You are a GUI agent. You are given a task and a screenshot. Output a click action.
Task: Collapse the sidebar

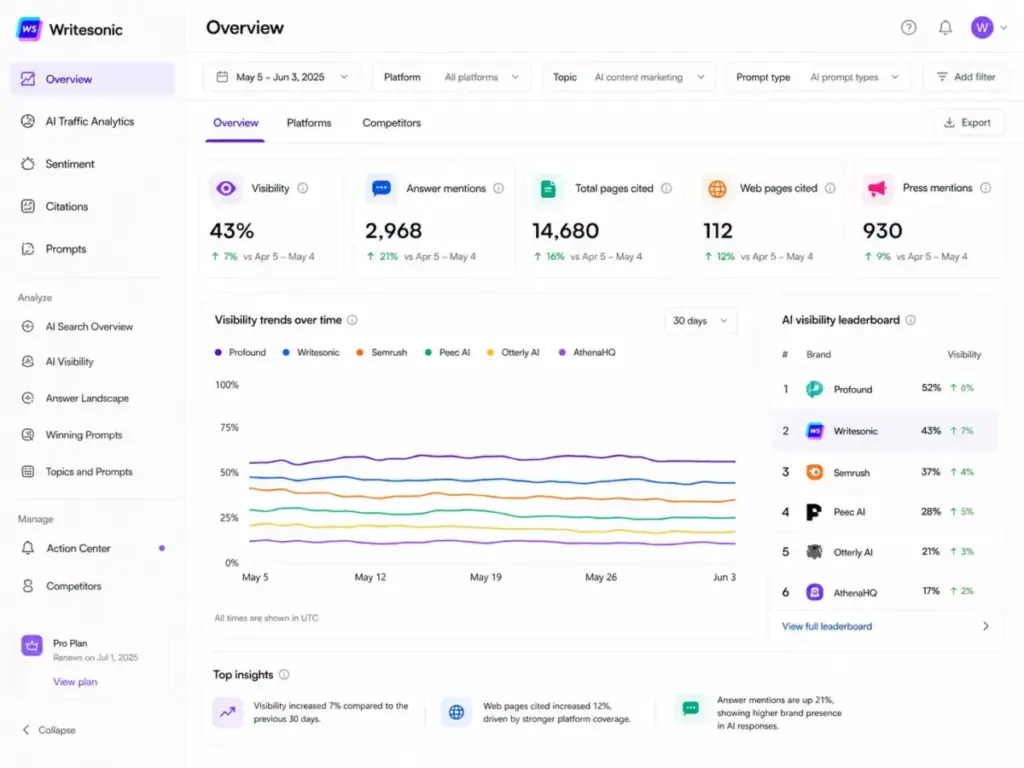click(49, 730)
